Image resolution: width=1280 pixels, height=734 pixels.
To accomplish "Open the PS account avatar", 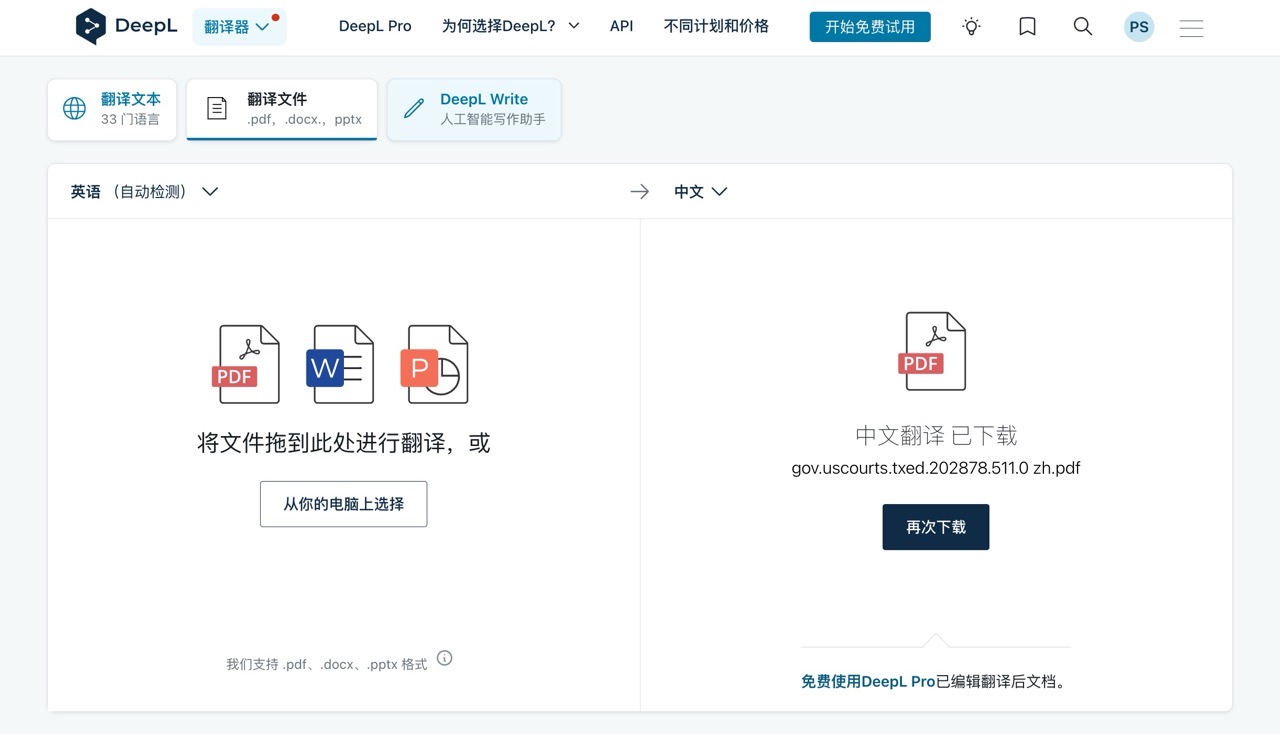I will coord(1139,27).
